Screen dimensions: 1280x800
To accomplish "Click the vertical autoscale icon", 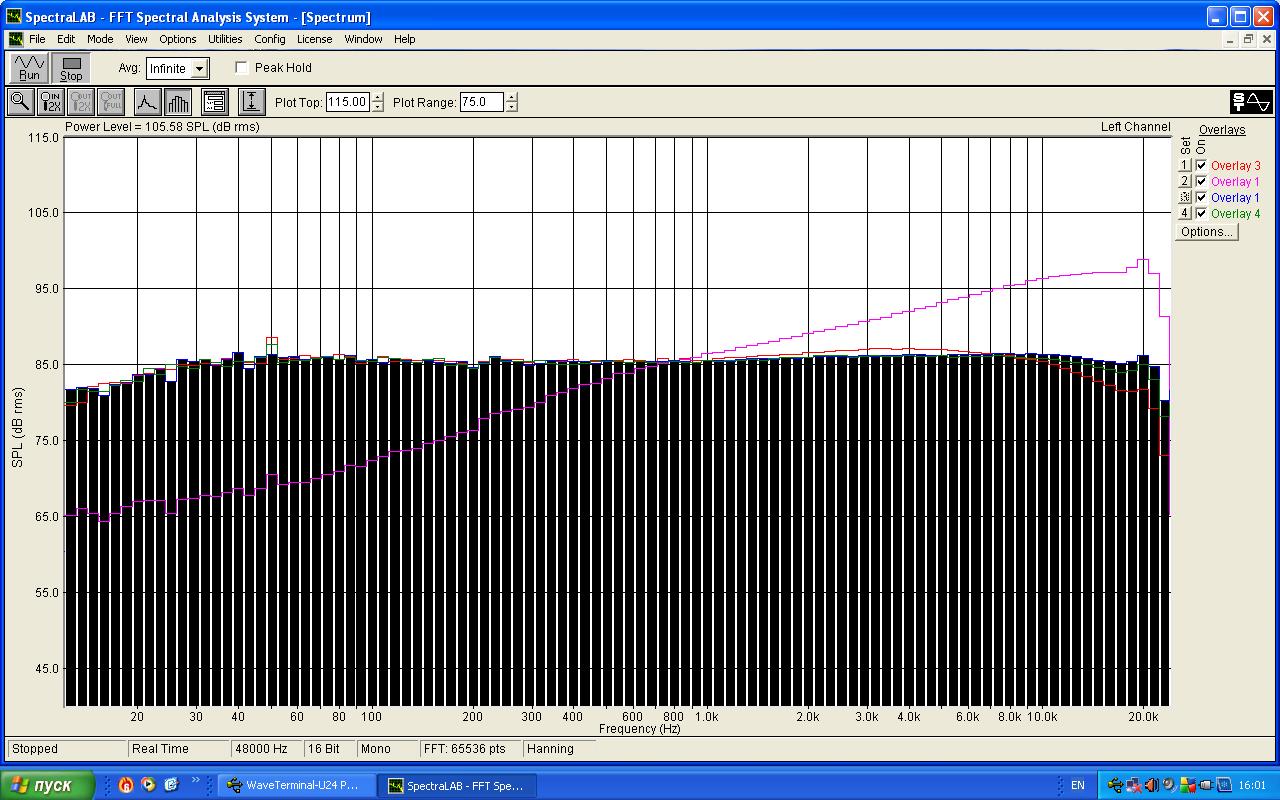I will (251, 101).
